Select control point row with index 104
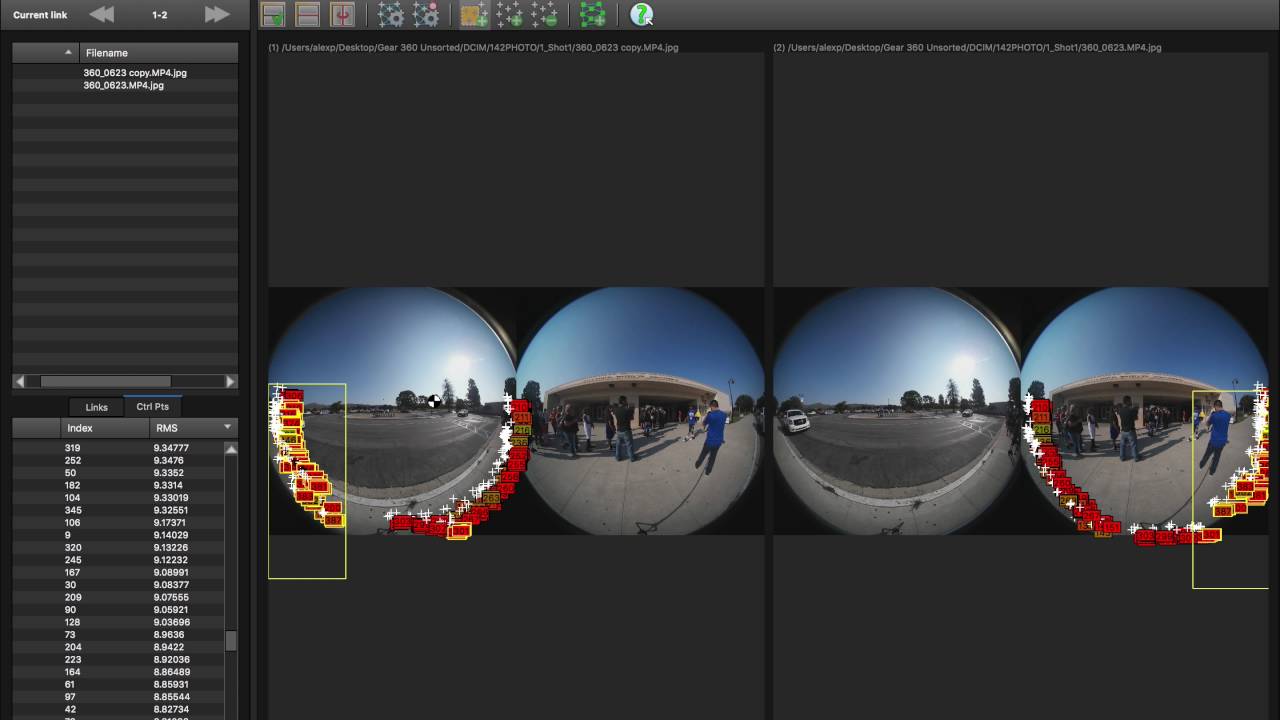 (118, 498)
